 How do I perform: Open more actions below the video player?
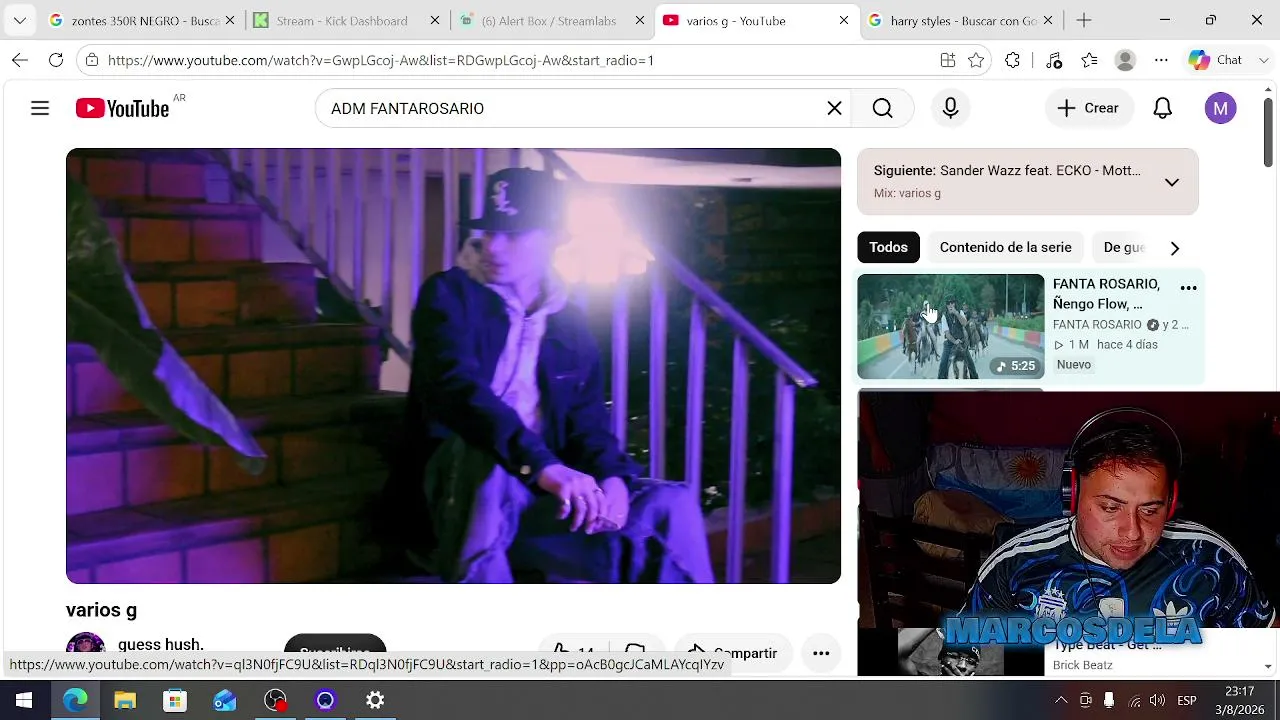(x=821, y=653)
